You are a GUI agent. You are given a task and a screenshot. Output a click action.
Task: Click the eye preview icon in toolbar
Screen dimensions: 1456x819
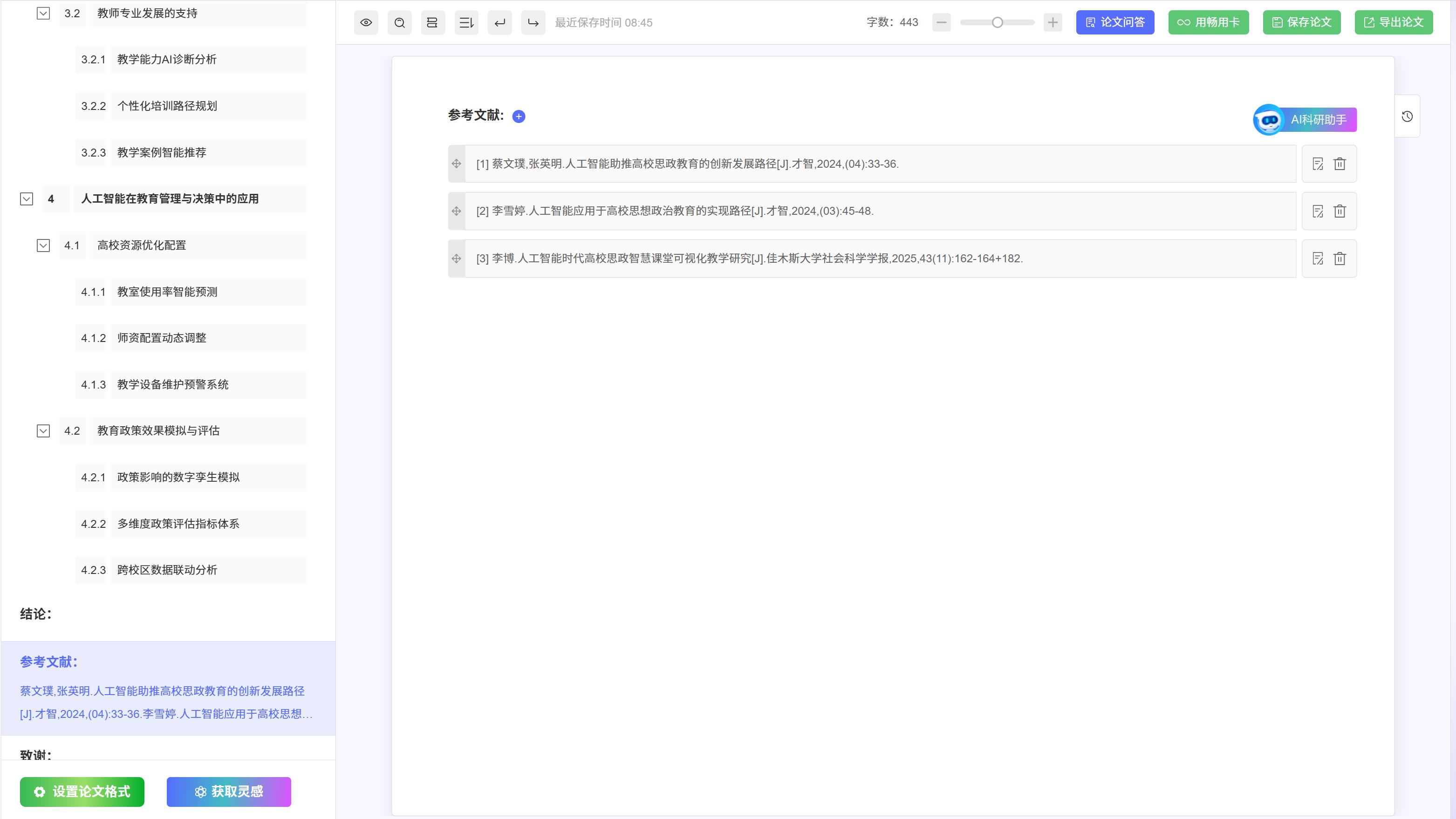[x=366, y=23]
